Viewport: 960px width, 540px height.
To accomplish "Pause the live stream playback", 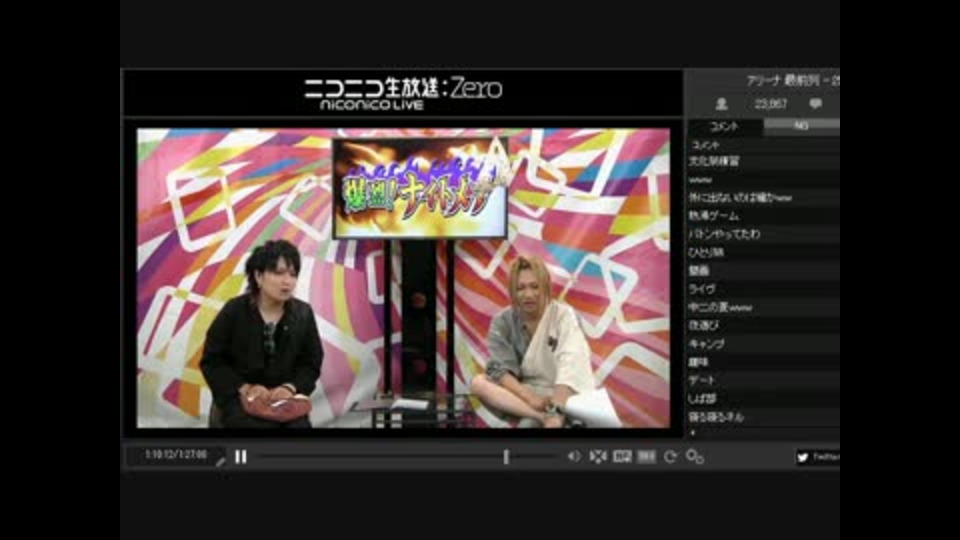I will pyautogui.click(x=241, y=457).
